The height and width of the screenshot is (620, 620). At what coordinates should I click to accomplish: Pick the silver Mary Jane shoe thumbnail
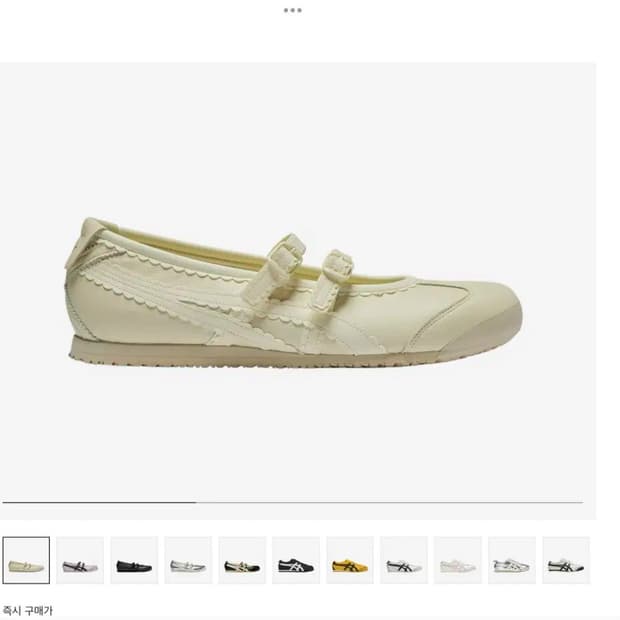(x=188, y=560)
